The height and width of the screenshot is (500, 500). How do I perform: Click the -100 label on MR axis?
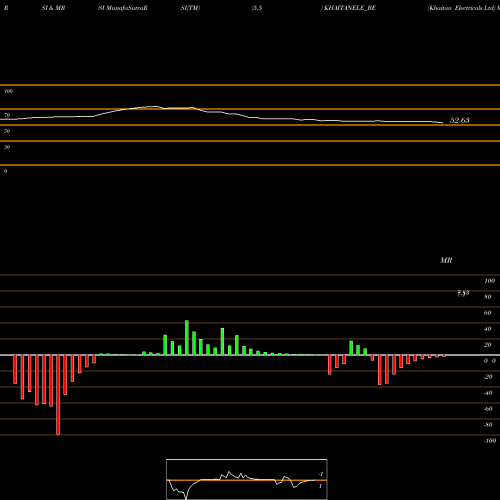point(490,441)
